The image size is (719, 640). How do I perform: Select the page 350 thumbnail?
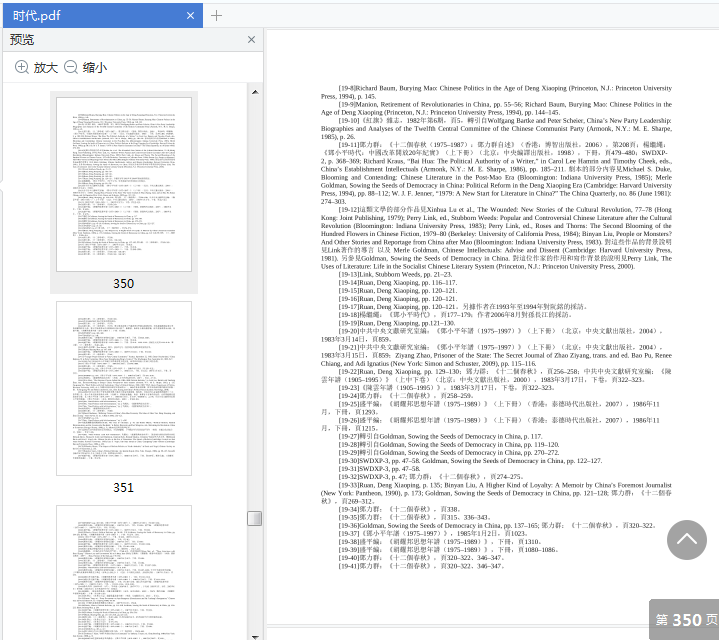124,184
